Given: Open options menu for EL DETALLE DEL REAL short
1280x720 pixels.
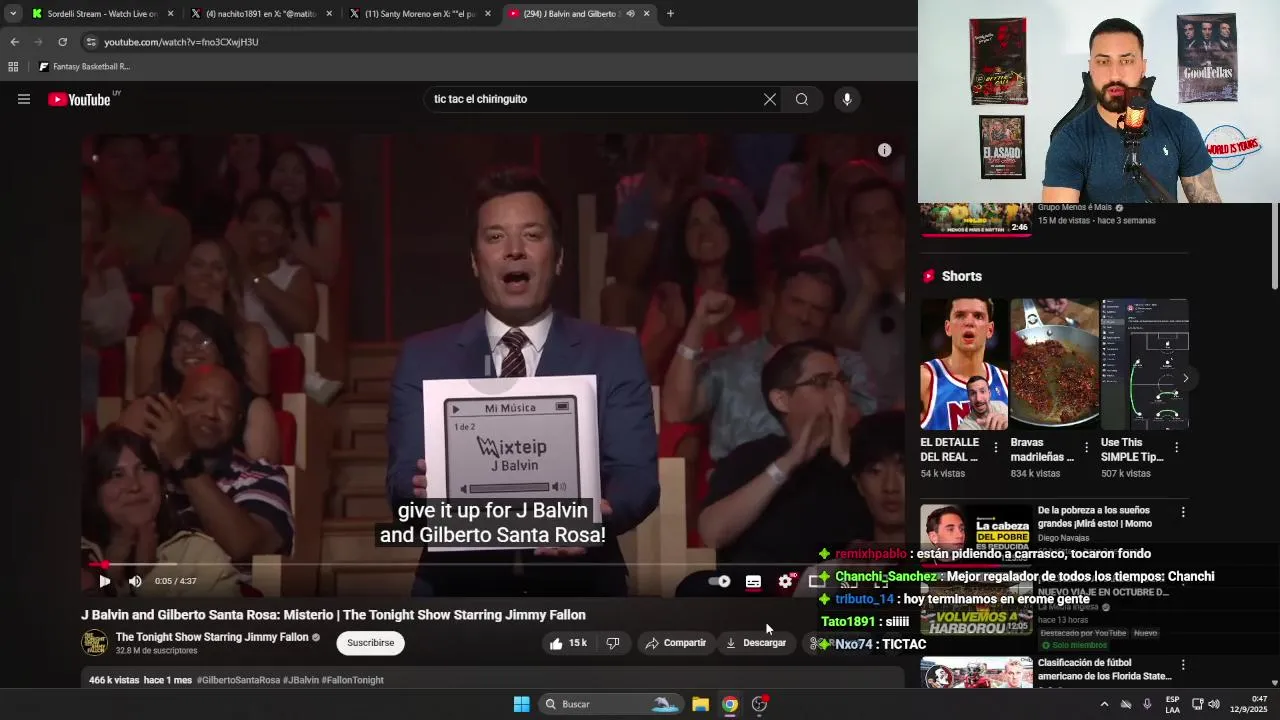Looking at the screenshot, I should pyautogui.click(x=995, y=448).
